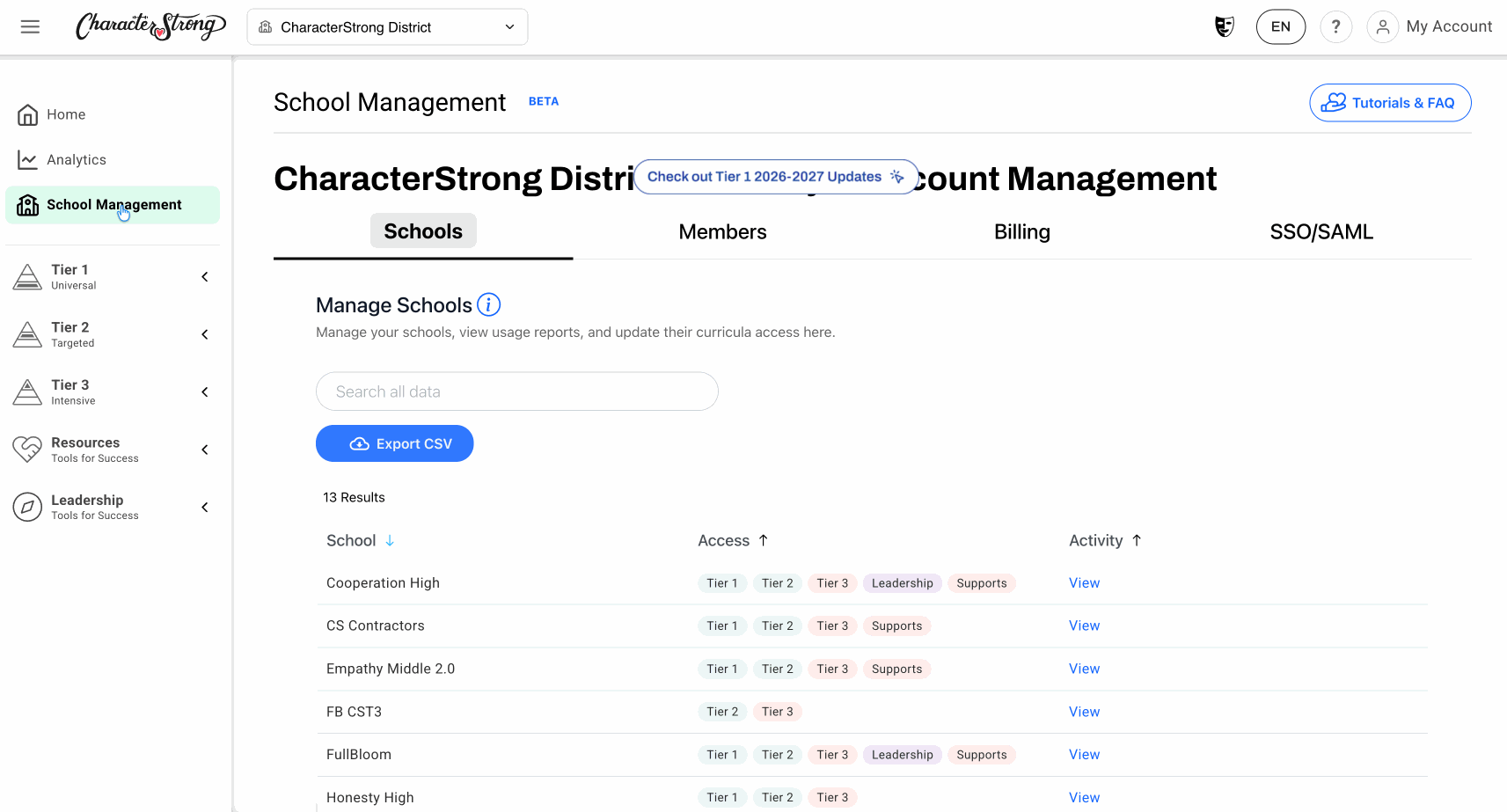Select School Management in the sidebar
The width and height of the screenshot is (1507, 812).
(113, 205)
